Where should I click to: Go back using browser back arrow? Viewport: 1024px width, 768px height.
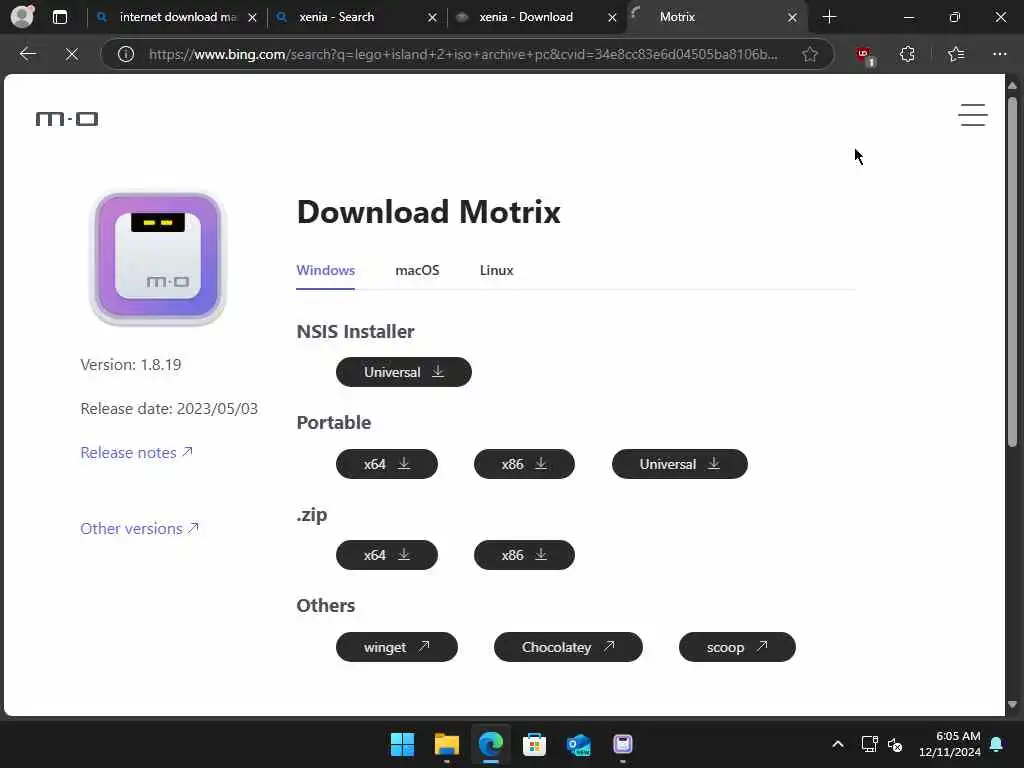coord(27,54)
